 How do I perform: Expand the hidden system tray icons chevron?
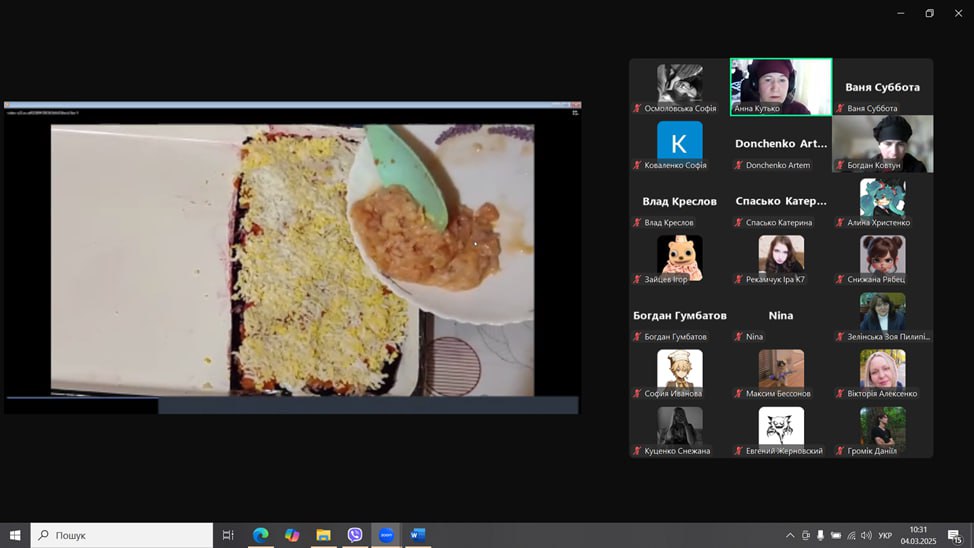[790, 536]
